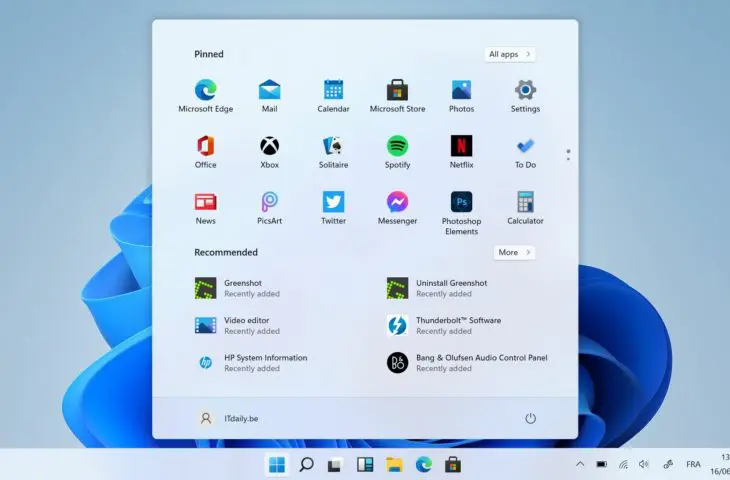Viewport: 730px width, 480px height.
Task: Expand hidden system tray icons
Action: pos(580,464)
